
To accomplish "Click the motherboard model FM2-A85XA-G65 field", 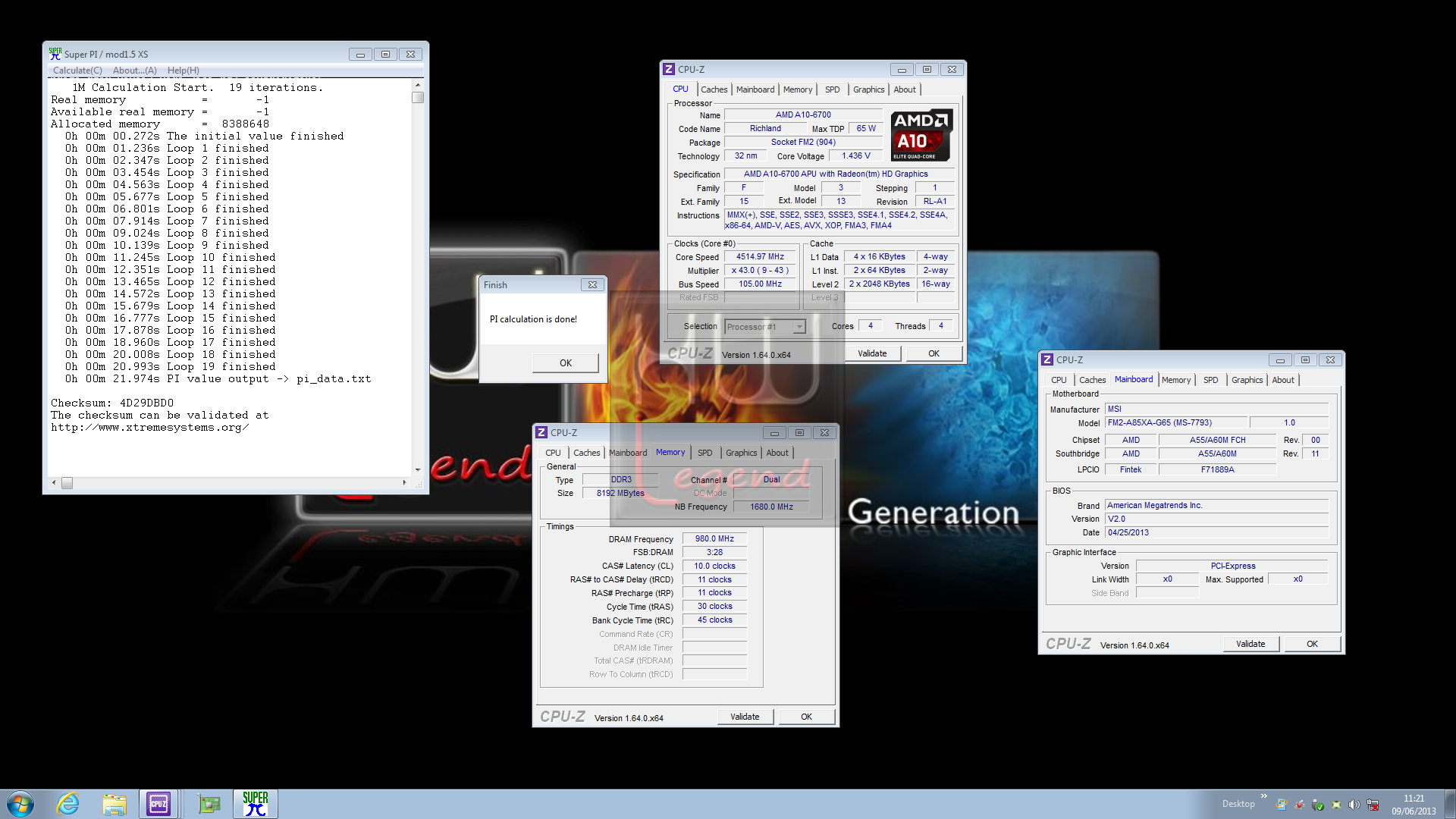I will [x=1175, y=422].
